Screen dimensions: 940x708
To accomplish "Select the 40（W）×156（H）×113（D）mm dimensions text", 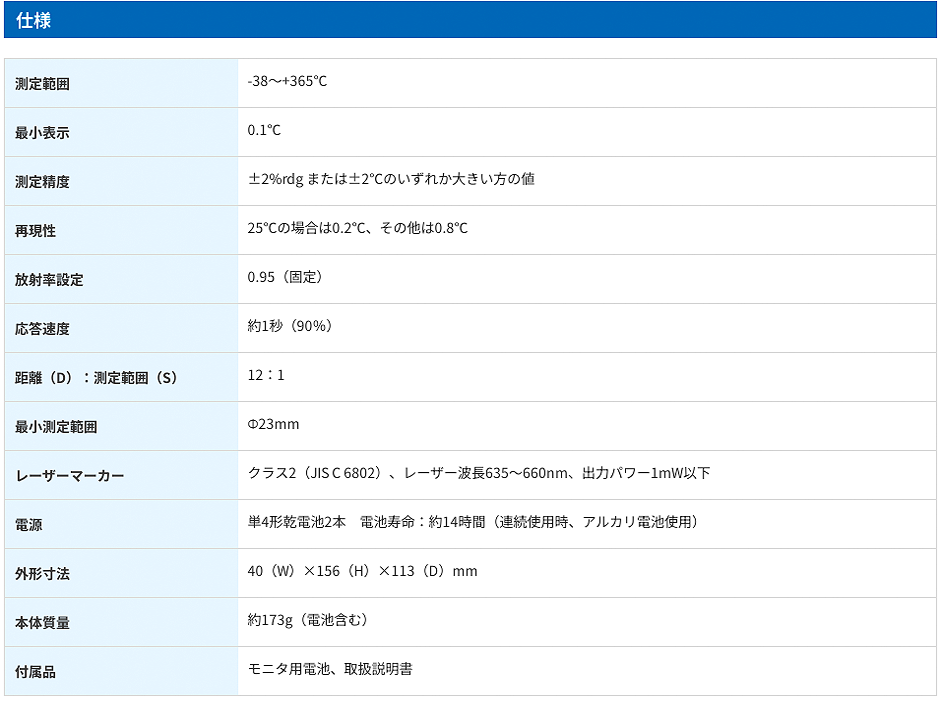I will point(362,571).
